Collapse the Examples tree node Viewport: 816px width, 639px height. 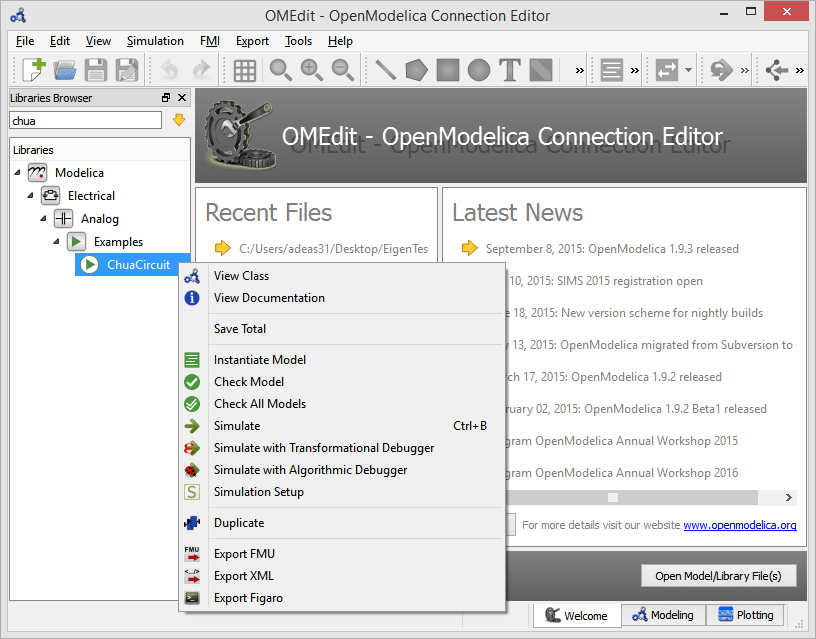click(56, 241)
